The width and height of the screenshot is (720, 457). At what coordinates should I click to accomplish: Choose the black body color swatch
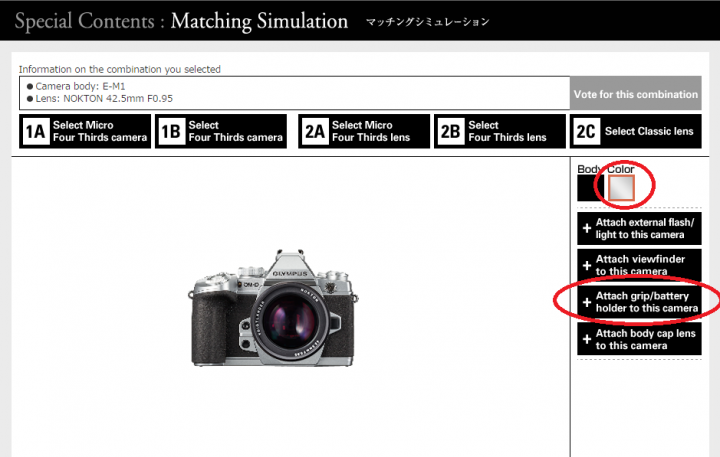click(x=590, y=188)
